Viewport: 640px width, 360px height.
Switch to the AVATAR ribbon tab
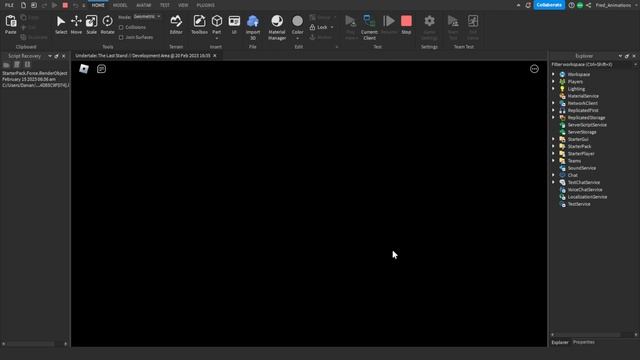point(143,5)
